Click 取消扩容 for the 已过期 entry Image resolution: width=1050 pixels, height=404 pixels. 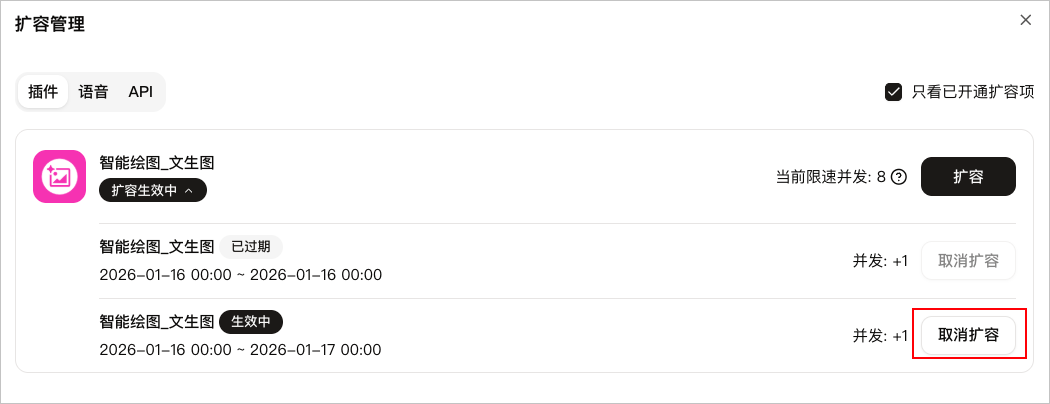click(x=968, y=261)
